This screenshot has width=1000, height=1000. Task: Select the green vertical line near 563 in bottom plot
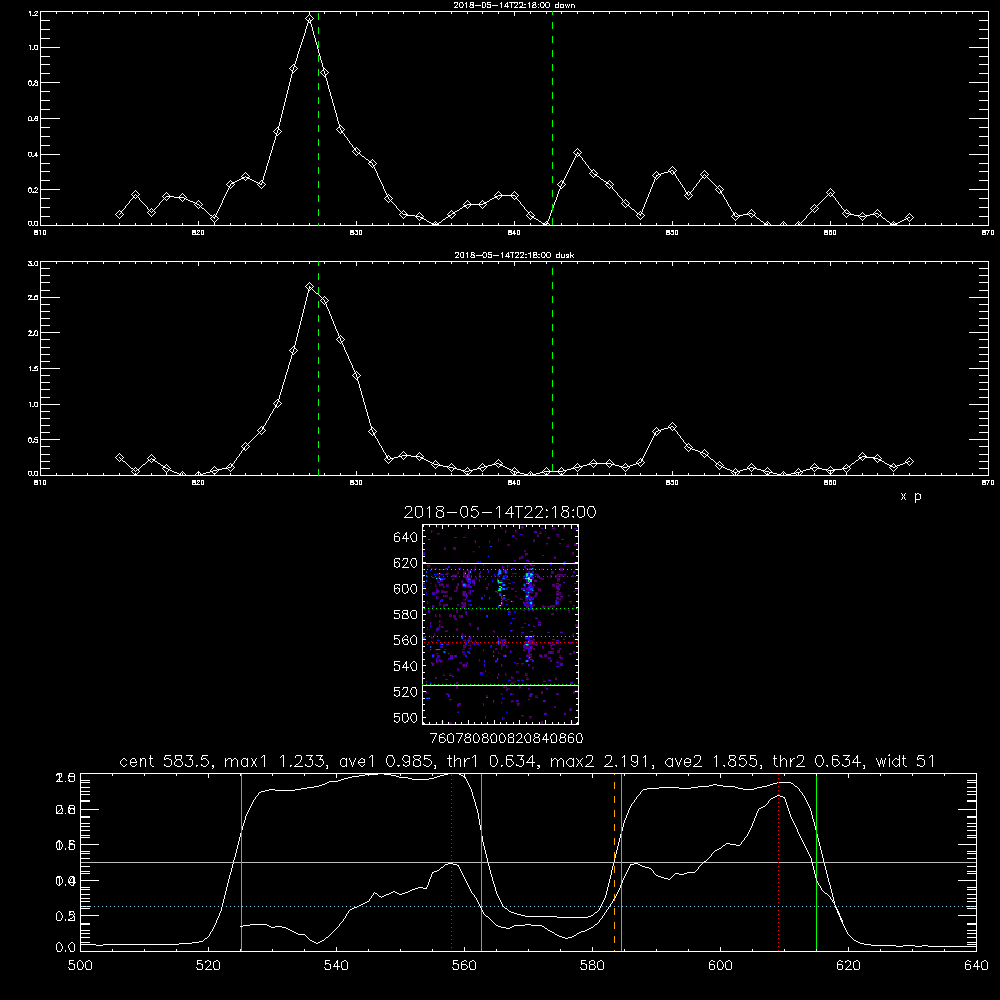[x=482, y=861]
